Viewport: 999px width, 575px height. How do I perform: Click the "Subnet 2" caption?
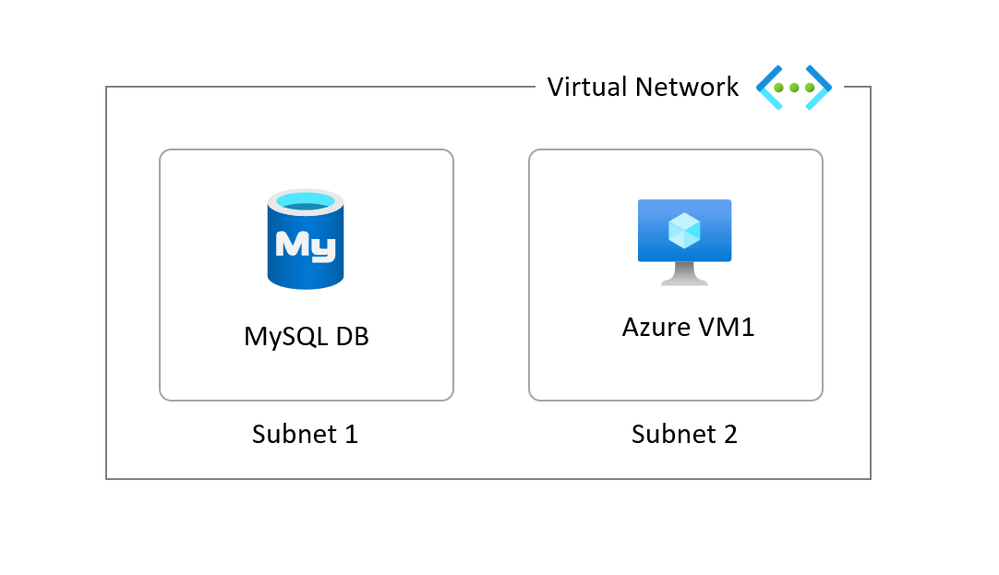(684, 434)
